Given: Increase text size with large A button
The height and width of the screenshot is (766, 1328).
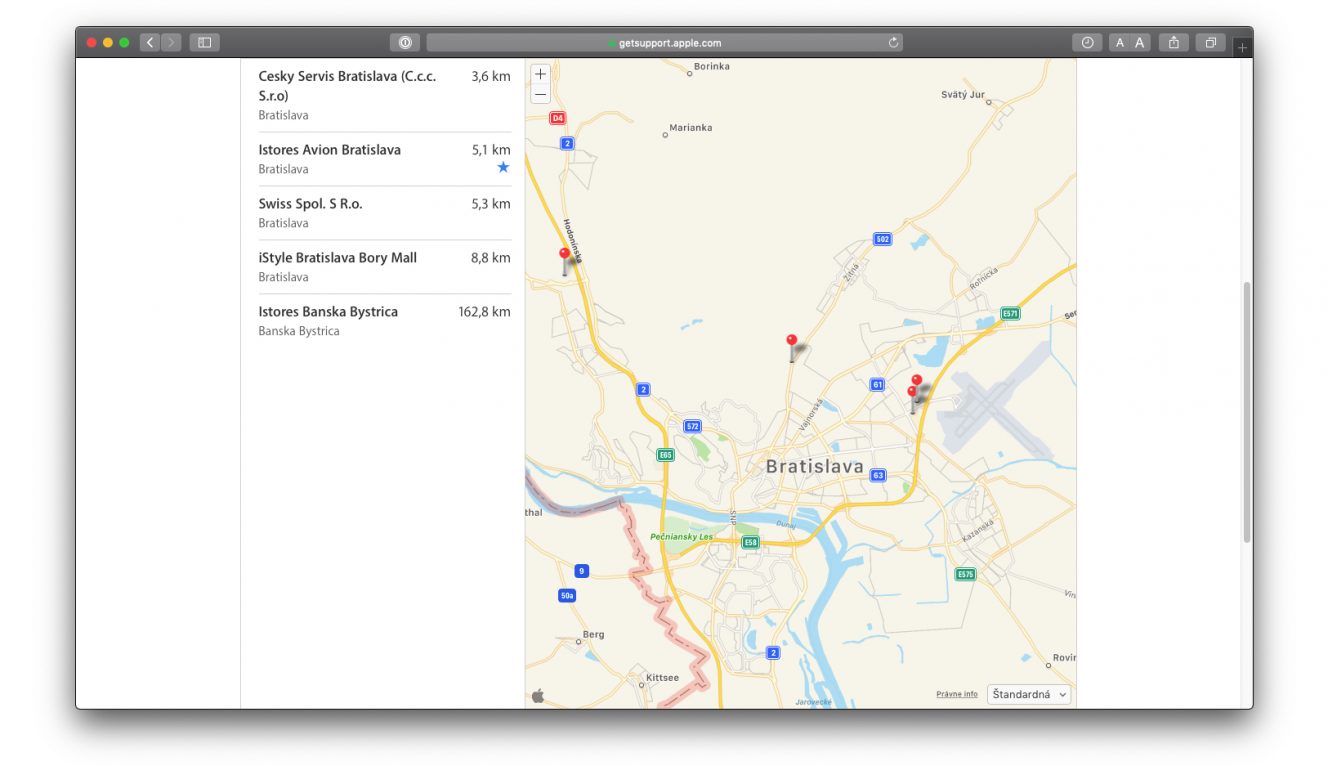Looking at the screenshot, I should tap(1139, 42).
